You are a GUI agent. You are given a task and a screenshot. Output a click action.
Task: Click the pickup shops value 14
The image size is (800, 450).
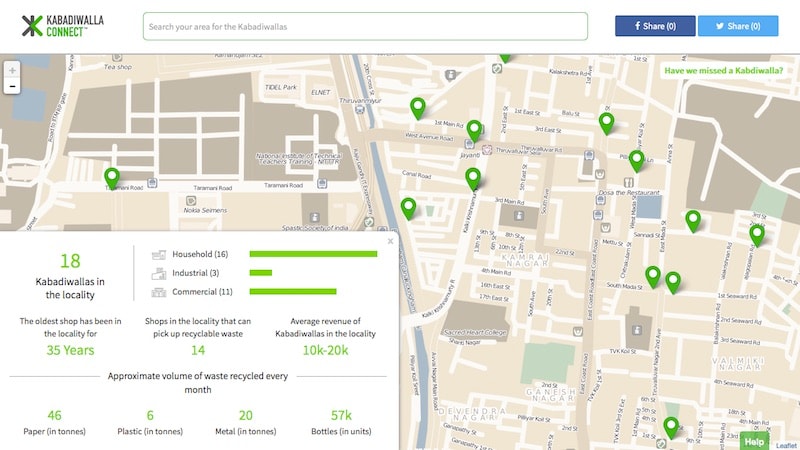click(x=198, y=350)
